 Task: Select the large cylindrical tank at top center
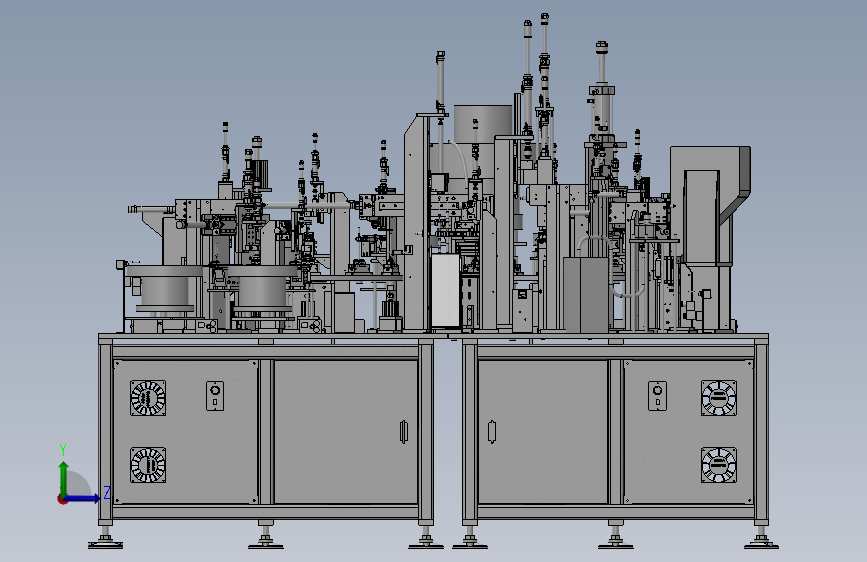483,124
